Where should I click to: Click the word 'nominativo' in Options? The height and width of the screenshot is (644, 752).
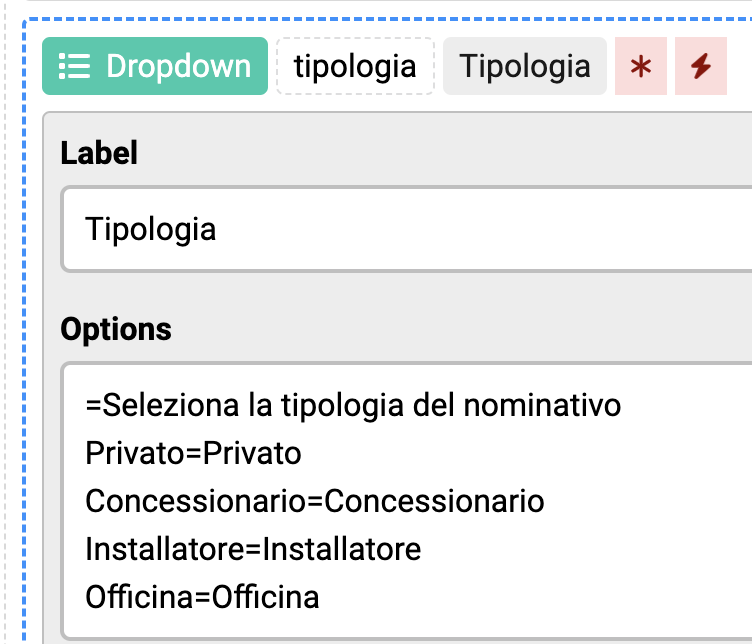[x=542, y=405]
